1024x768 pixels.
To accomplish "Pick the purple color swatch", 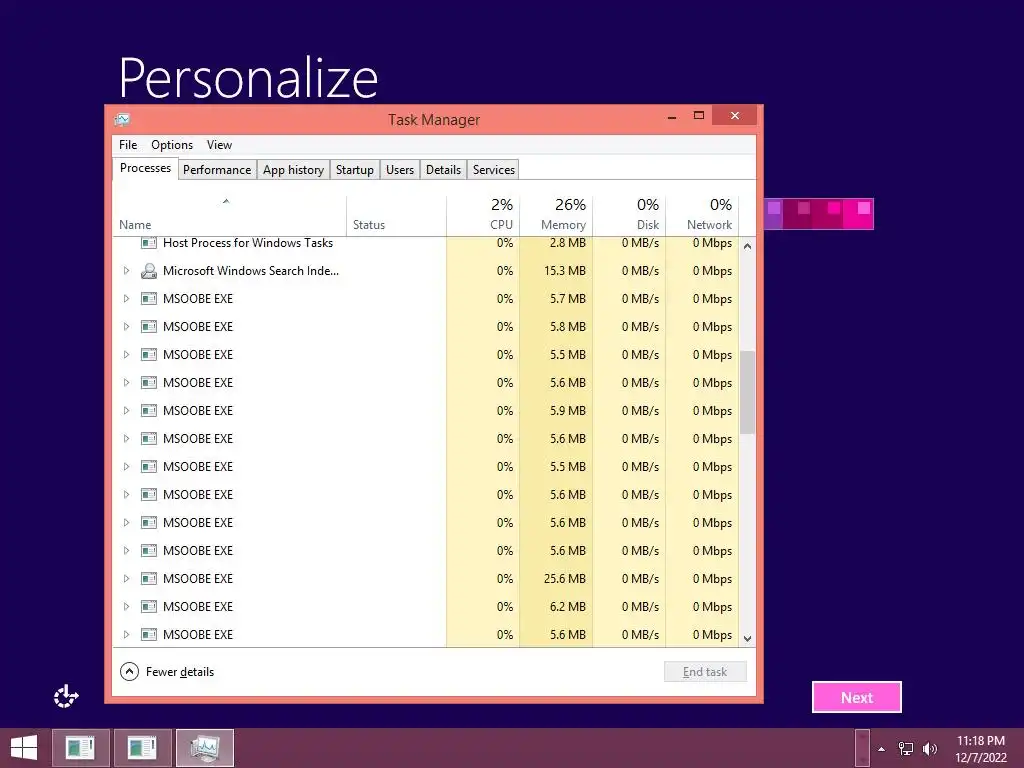I will coord(773,214).
